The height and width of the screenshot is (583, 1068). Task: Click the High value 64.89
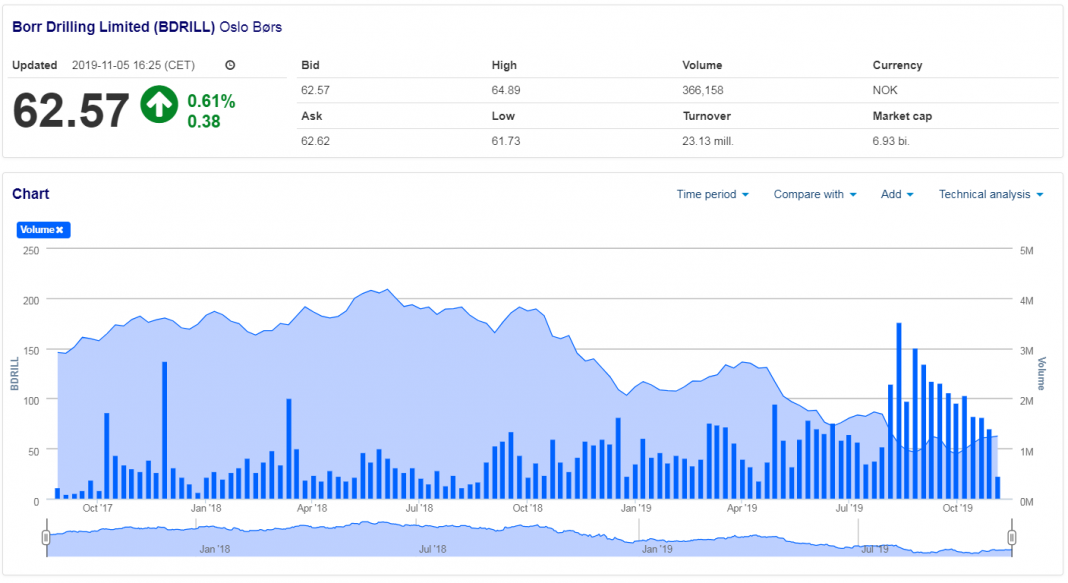(x=506, y=90)
